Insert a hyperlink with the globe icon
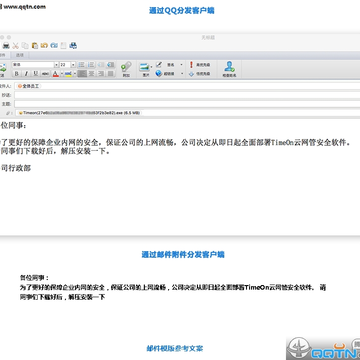 click(x=159, y=74)
